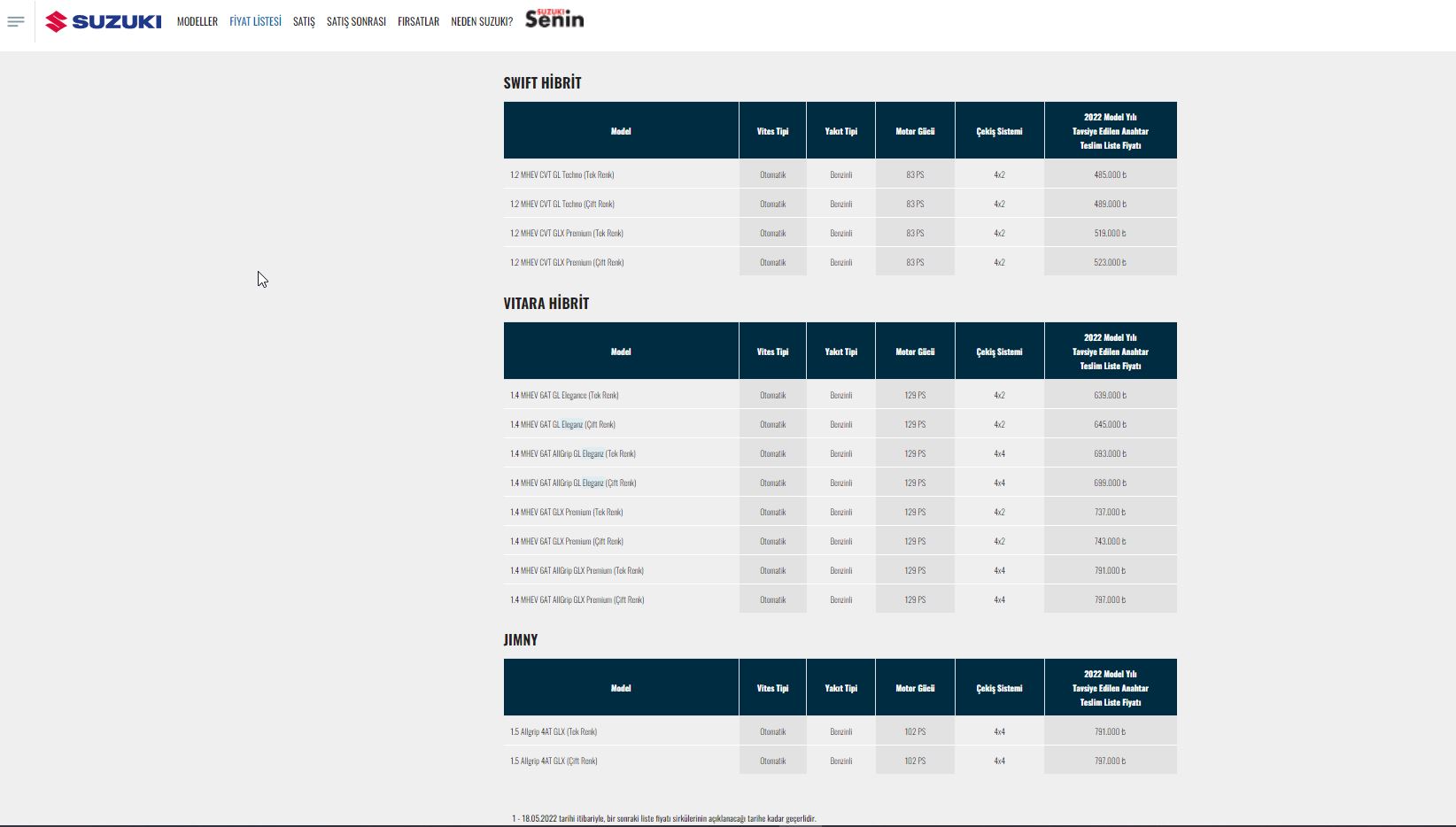
Task: Select 1.4 MHEV 6AT AllGrip GLX Premium (Tek Renk)
Action: [x=840, y=570]
